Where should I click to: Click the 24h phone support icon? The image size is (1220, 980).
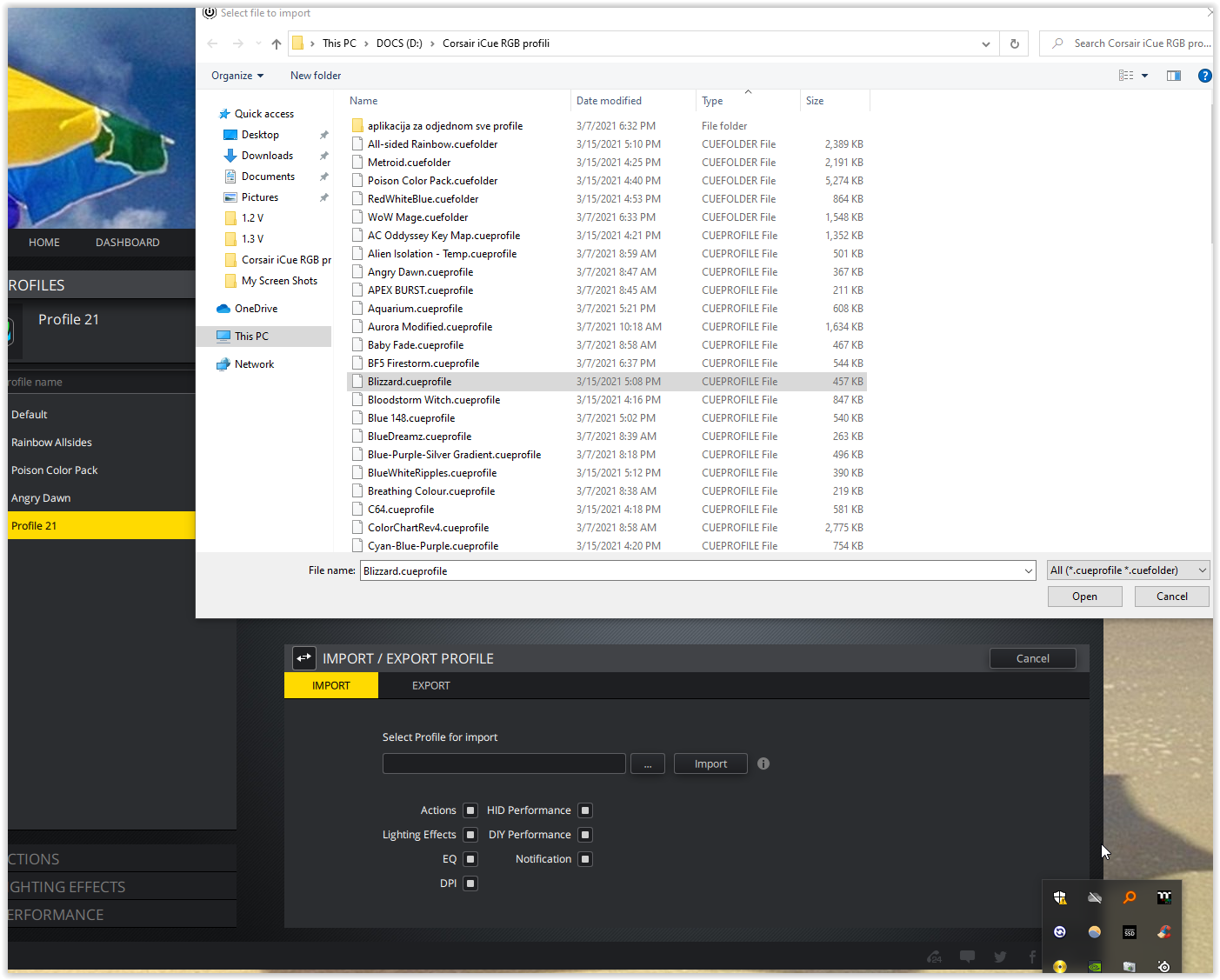[x=935, y=957]
